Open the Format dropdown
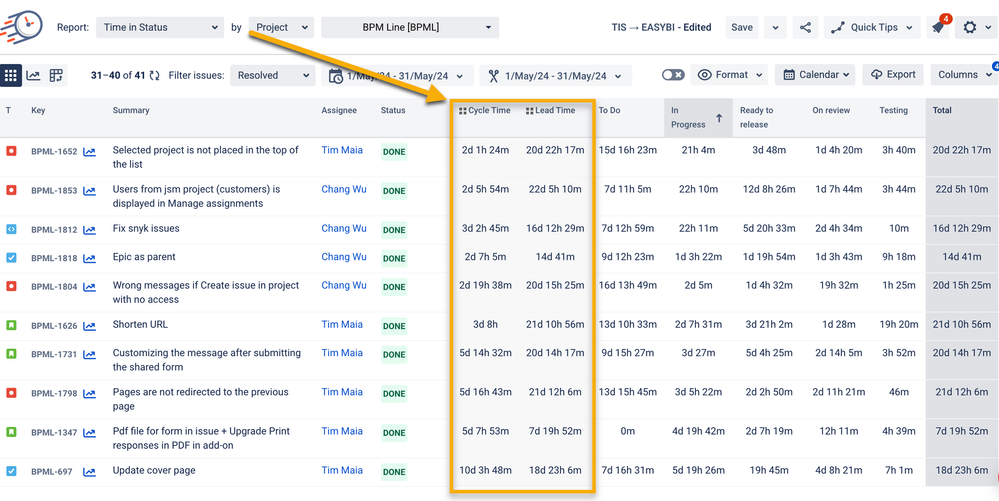999x501 pixels. pos(729,75)
